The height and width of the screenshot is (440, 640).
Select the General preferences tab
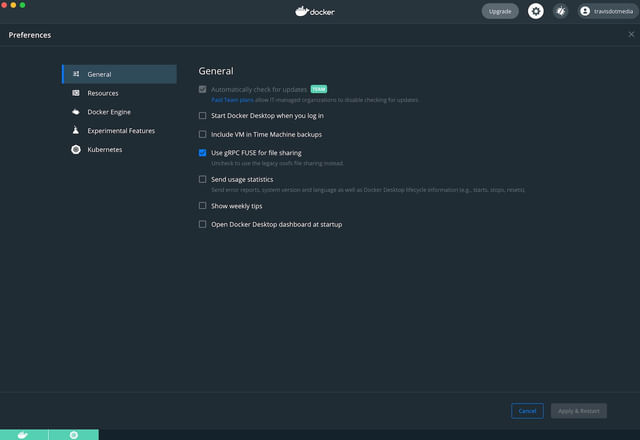100,74
